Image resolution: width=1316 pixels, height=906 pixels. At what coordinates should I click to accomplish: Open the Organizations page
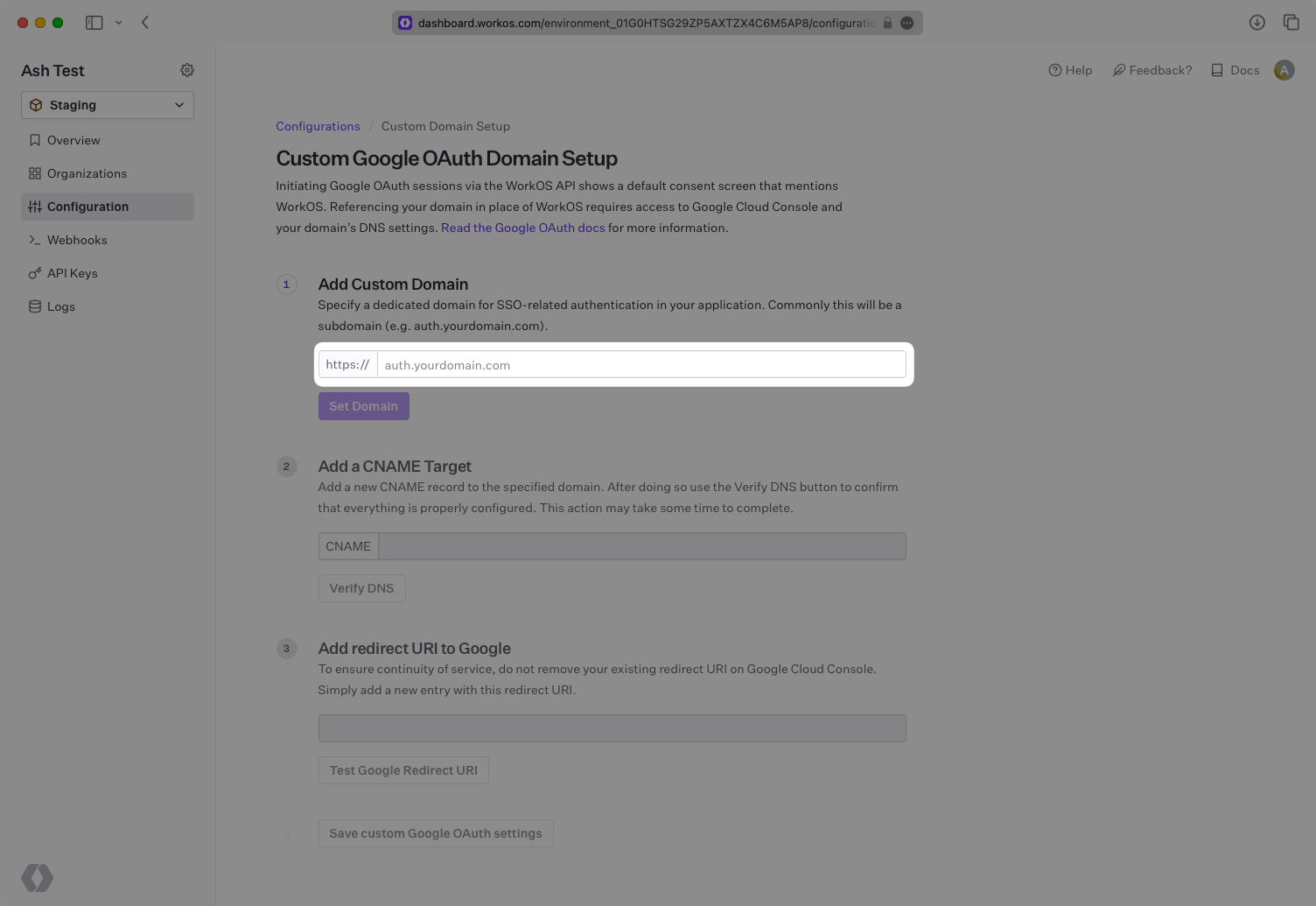[87, 173]
